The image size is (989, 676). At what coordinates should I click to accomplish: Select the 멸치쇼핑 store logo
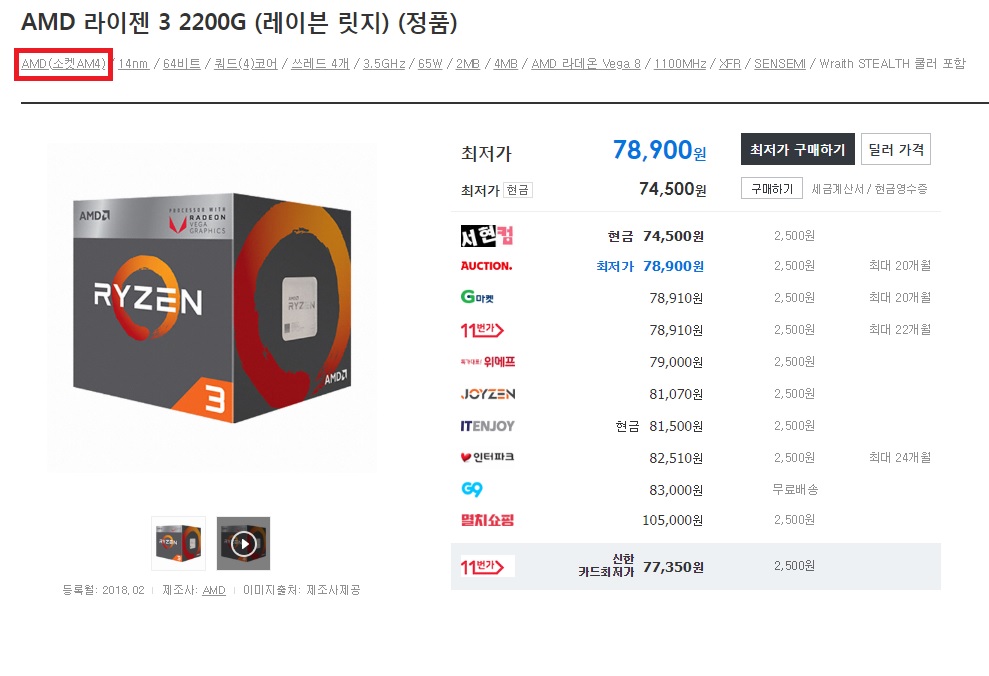[x=487, y=520]
